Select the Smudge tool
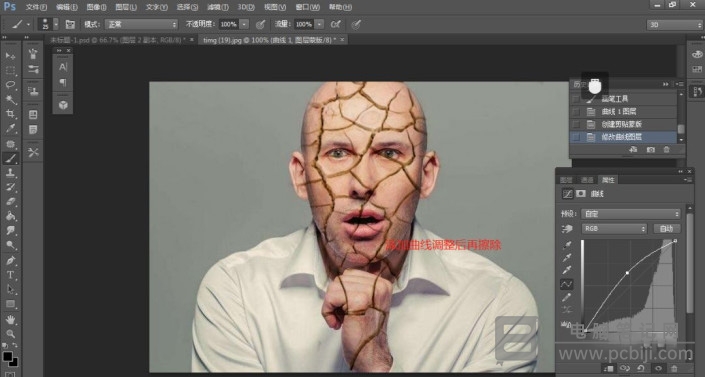The image size is (705, 377). click(10, 231)
